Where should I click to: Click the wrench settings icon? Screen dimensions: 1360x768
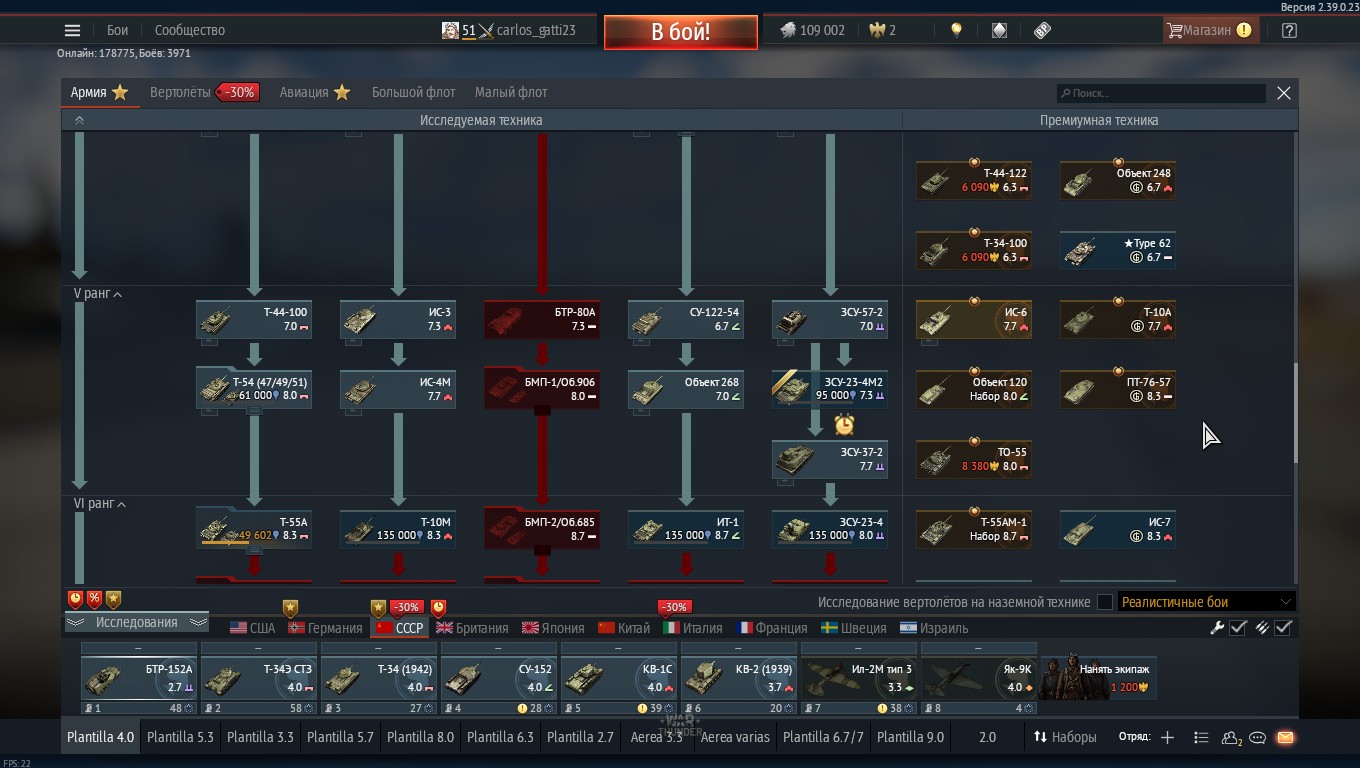pyautogui.click(x=1217, y=628)
